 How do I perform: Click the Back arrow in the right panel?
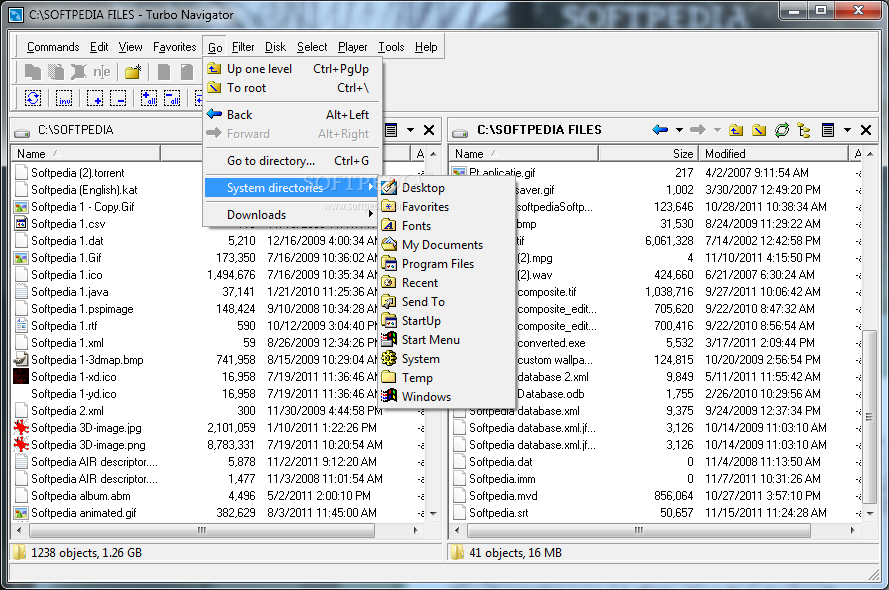660,130
